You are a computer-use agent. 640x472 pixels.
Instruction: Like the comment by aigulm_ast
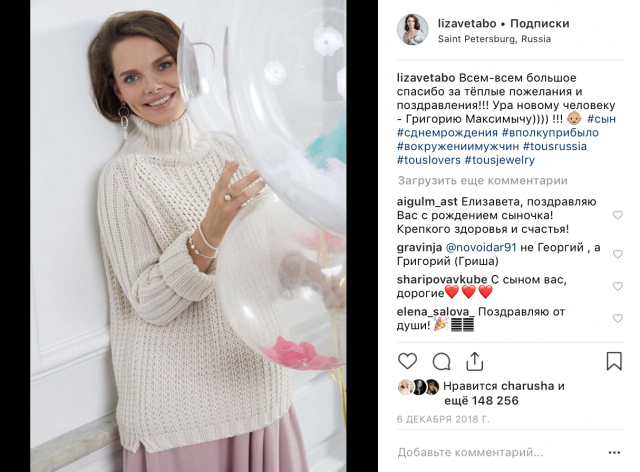tap(618, 215)
